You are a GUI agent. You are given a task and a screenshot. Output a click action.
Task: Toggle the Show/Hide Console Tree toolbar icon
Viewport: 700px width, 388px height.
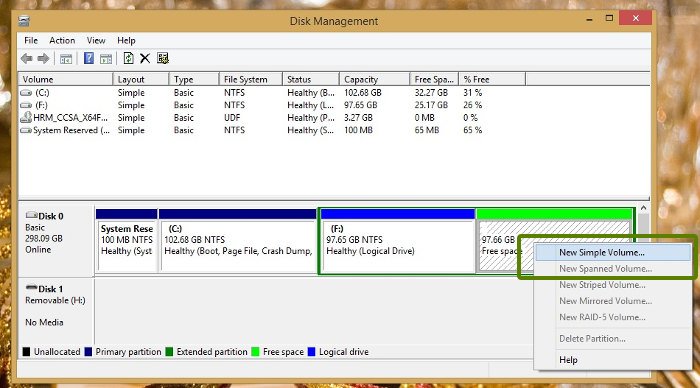[66, 58]
